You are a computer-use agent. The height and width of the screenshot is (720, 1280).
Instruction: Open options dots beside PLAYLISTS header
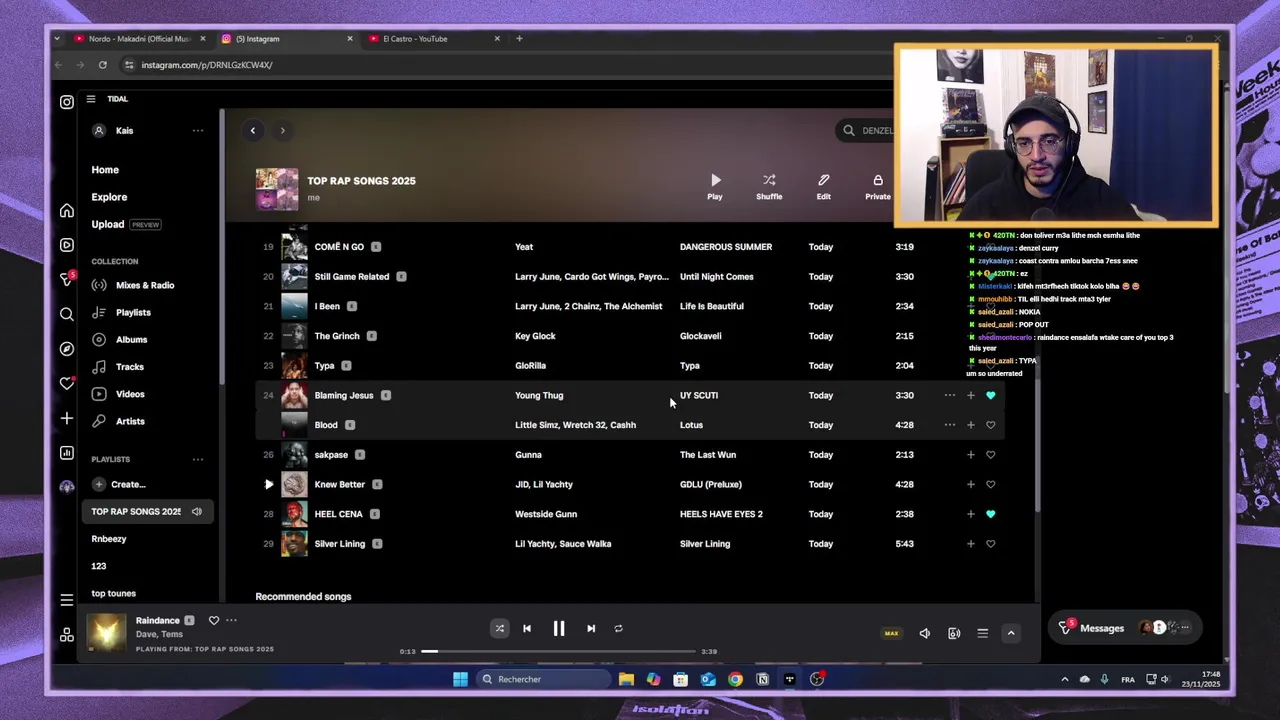pos(198,459)
